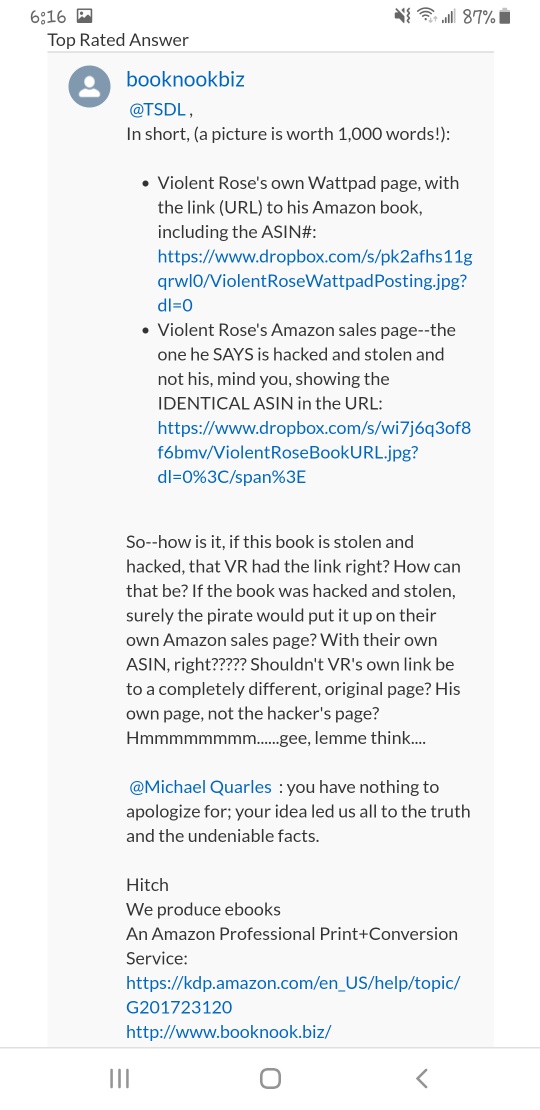Image resolution: width=540 pixels, height=1110 pixels.
Task: Open the www.booknook.biz link
Action: coord(229,1031)
